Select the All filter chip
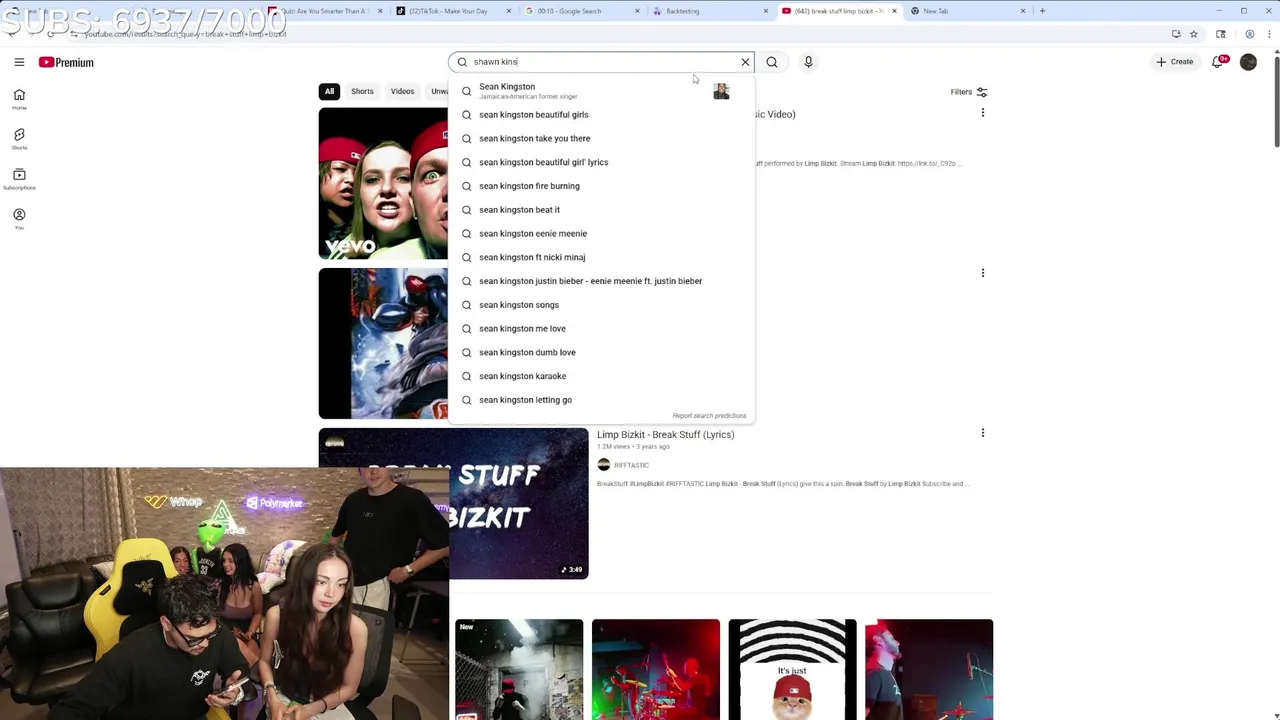The width and height of the screenshot is (1280, 720). coord(329,91)
